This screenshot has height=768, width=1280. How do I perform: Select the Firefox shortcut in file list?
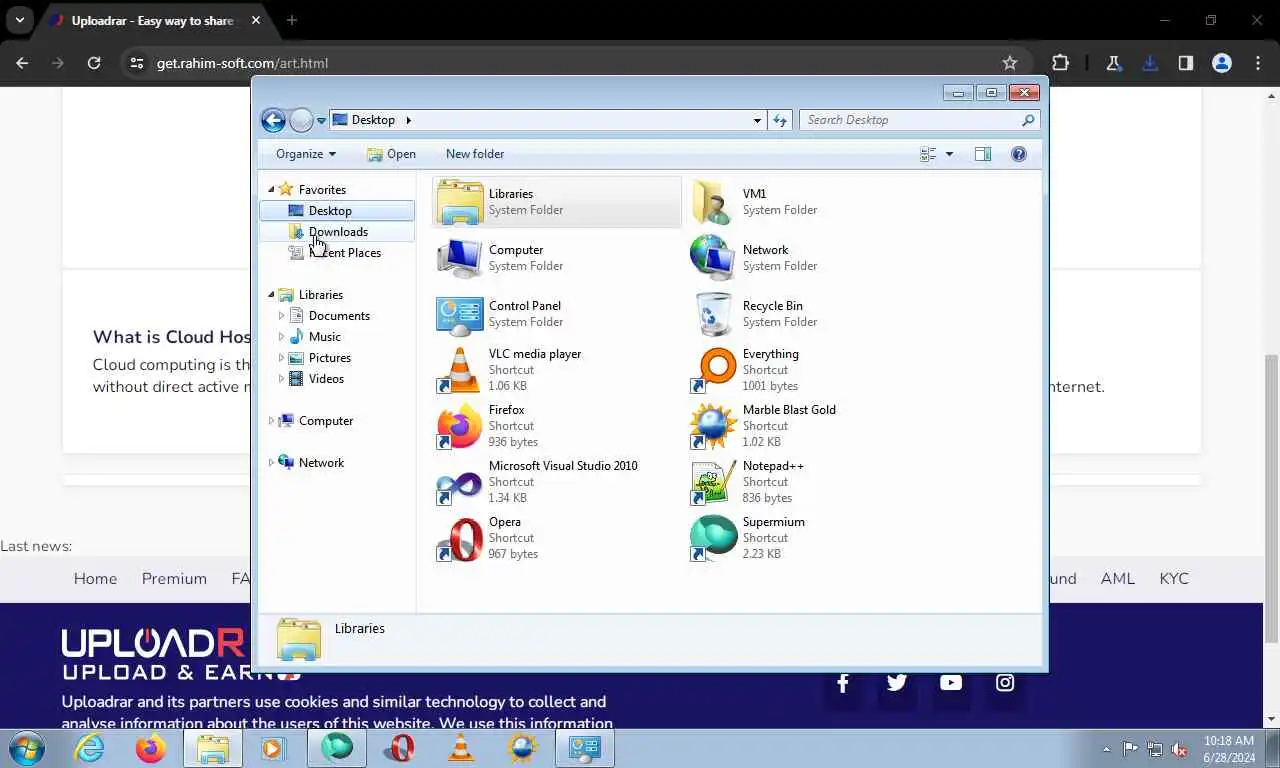(x=460, y=426)
